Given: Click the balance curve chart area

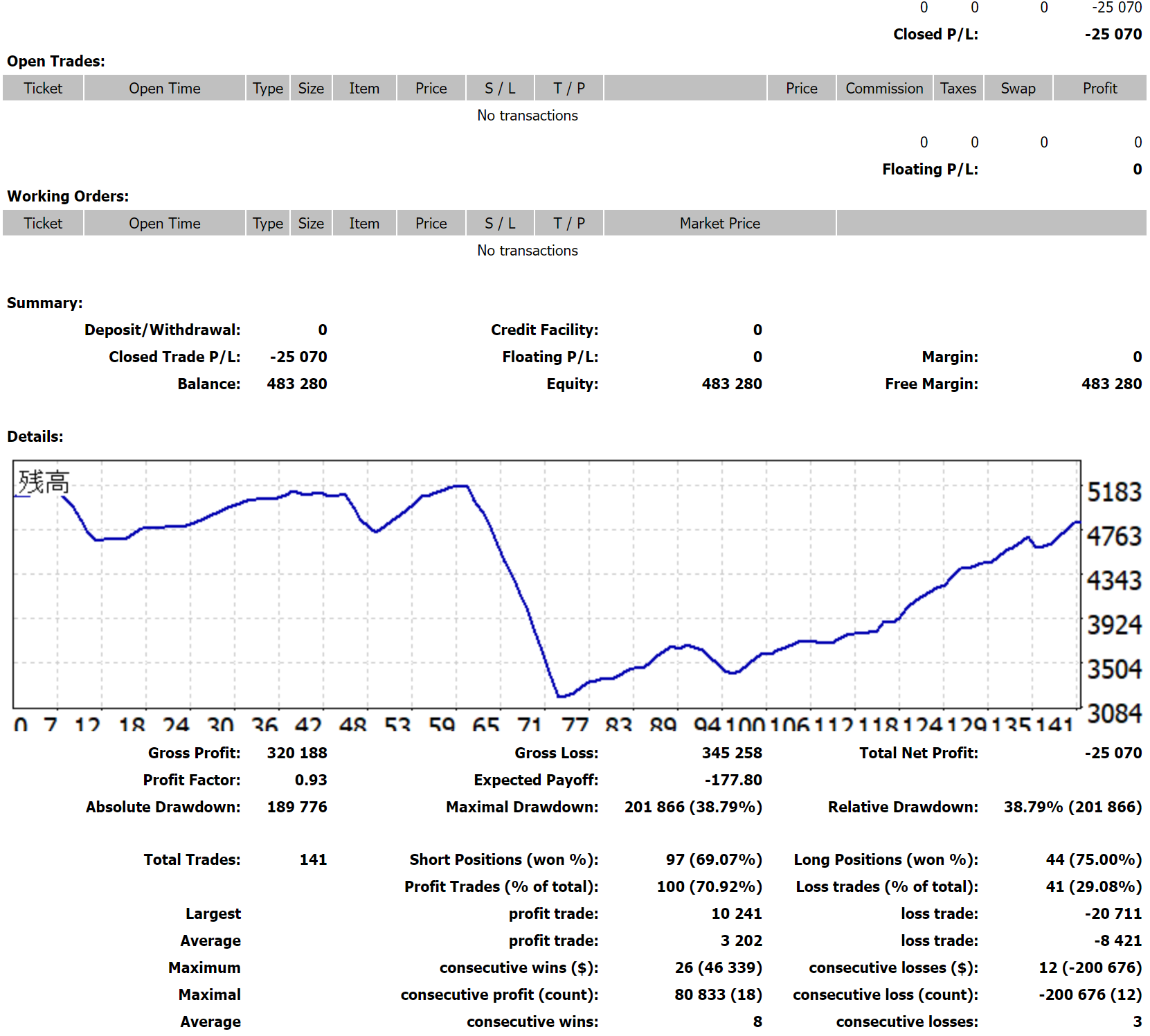Looking at the screenshot, I should pyautogui.click(x=547, y=584).
